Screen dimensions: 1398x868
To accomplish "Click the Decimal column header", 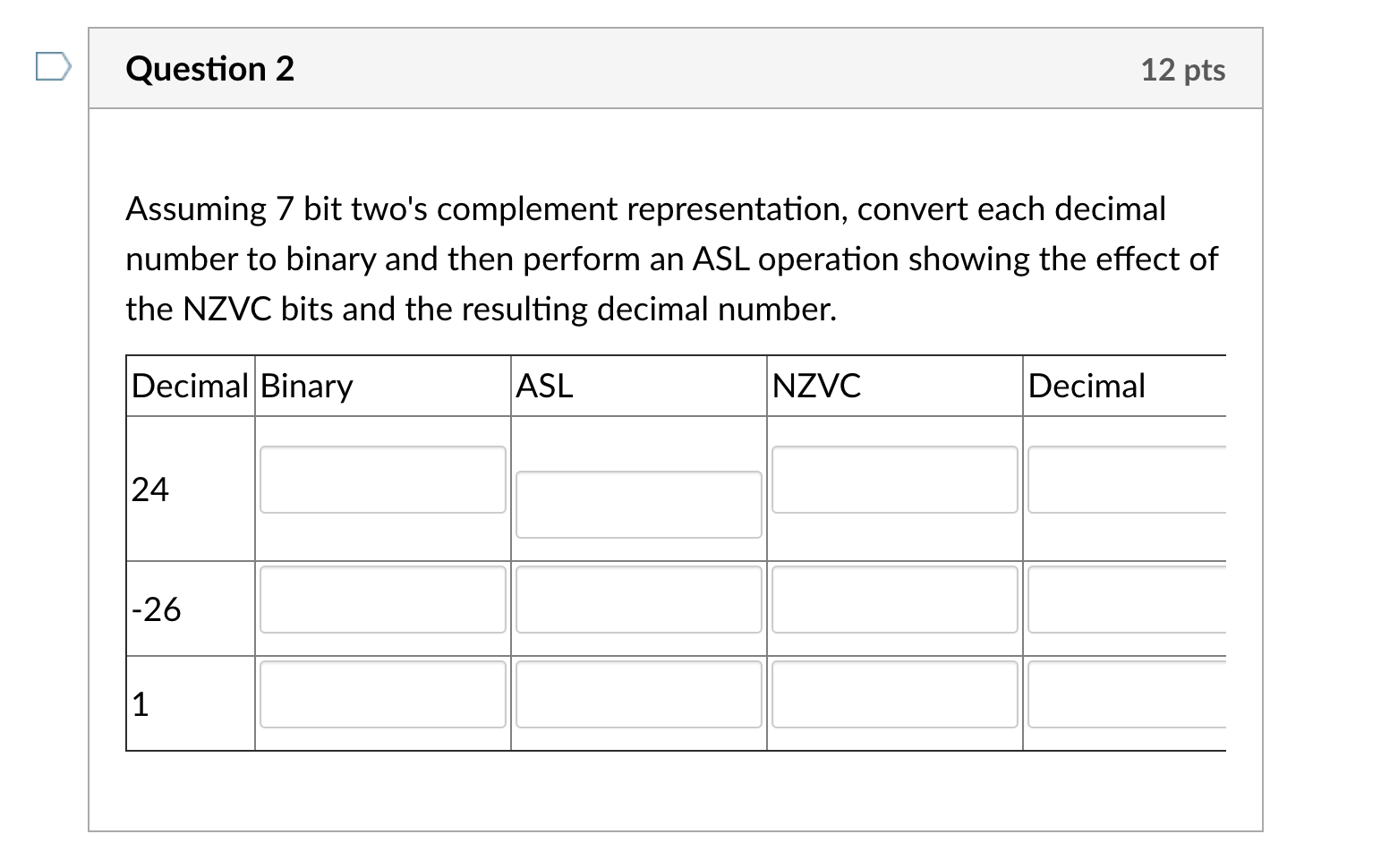I will [x=1087, y=385].
